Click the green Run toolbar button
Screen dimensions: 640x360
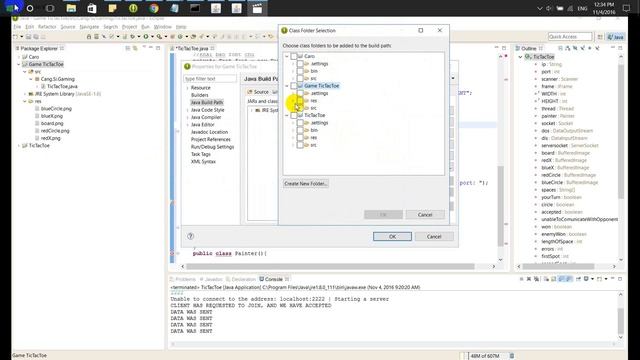coord(146,37)
